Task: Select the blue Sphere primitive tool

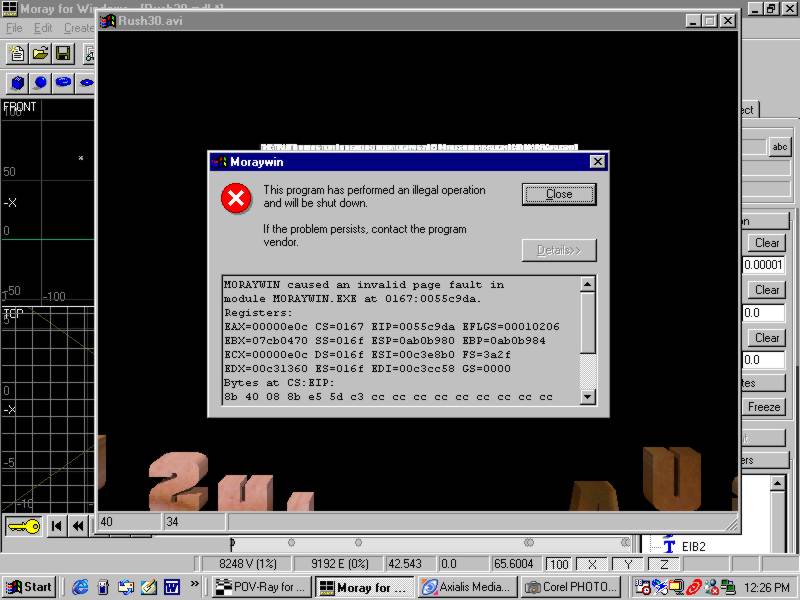Action: click(40, 83)
